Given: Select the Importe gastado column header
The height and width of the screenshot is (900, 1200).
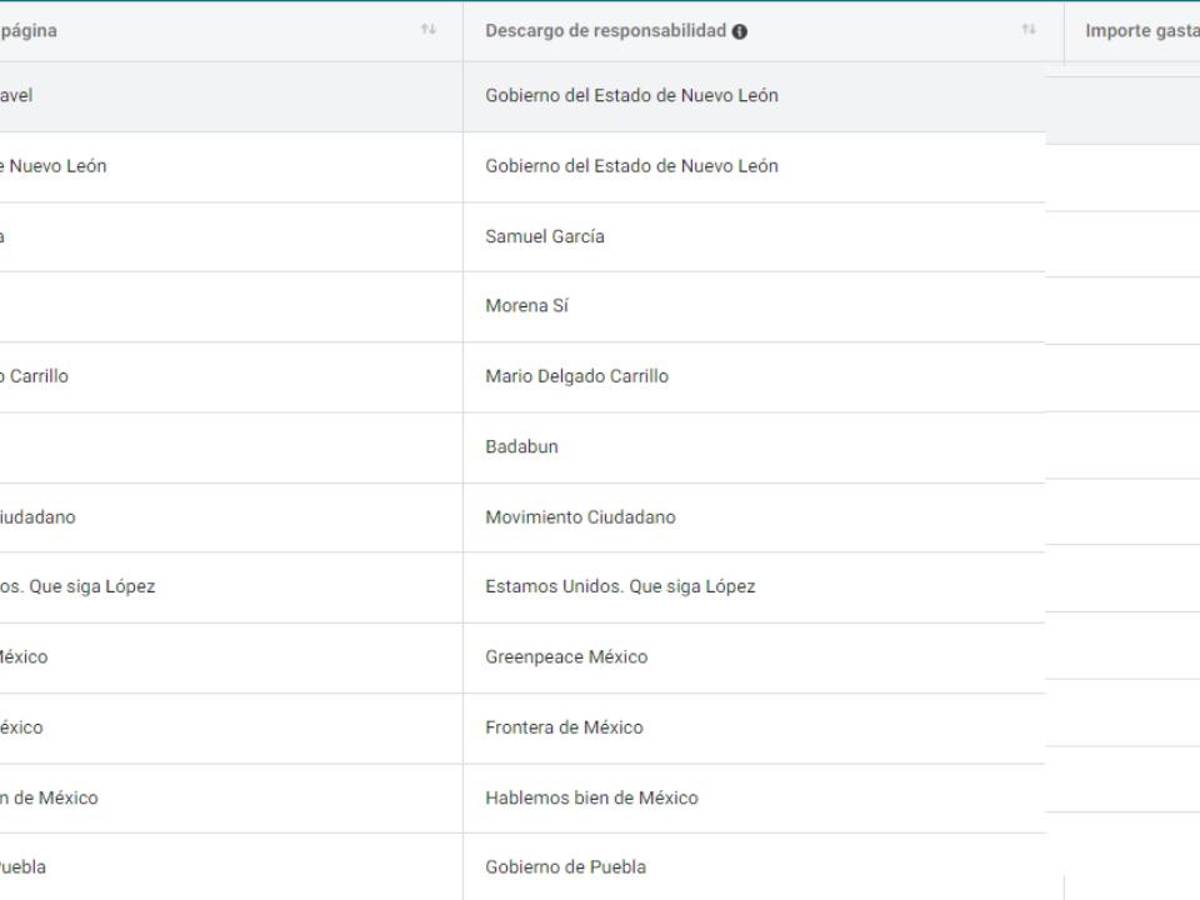Looking at the screenshot, I should 1140,31.
